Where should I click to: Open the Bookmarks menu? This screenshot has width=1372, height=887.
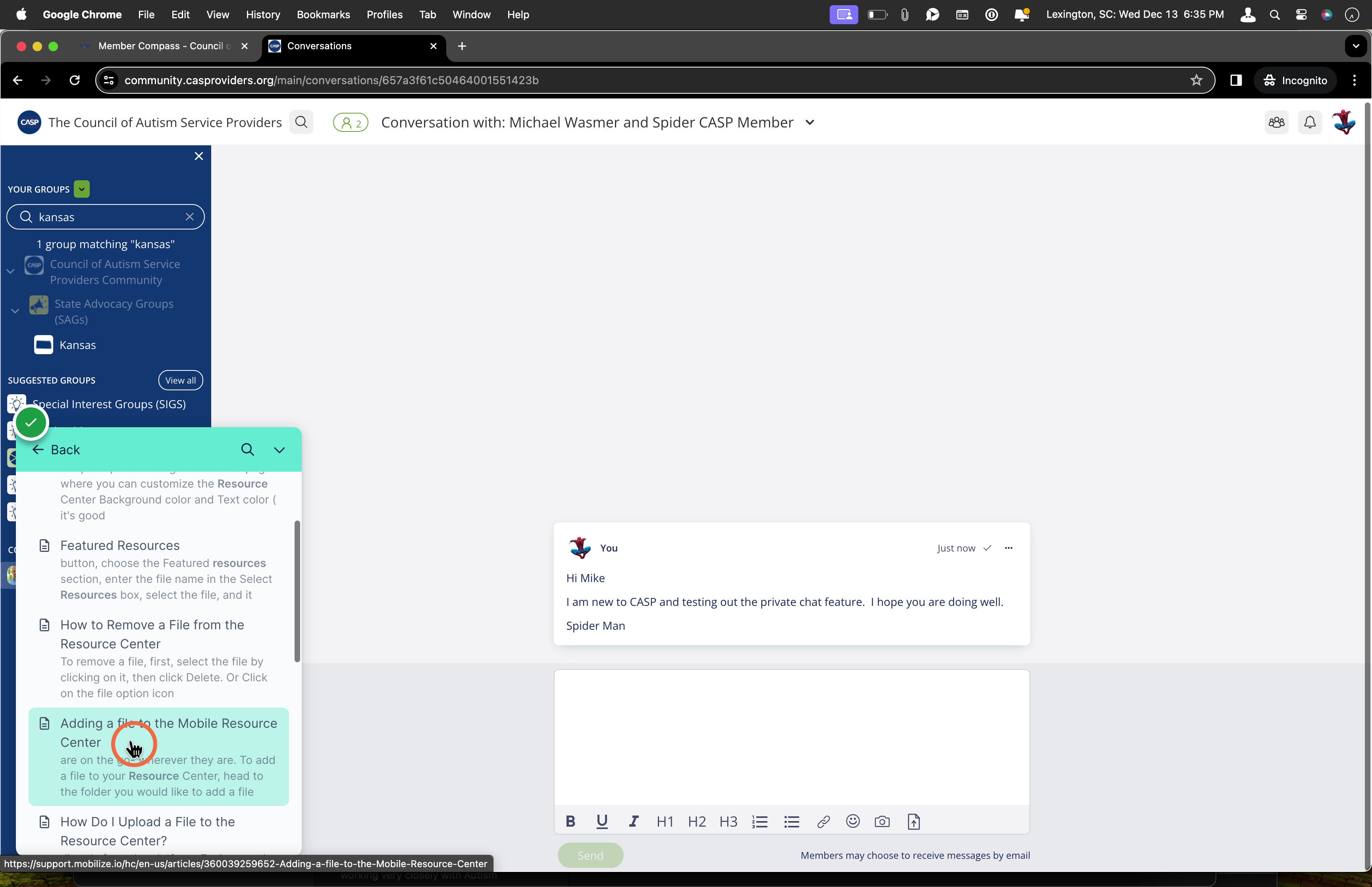pos(323,14)
